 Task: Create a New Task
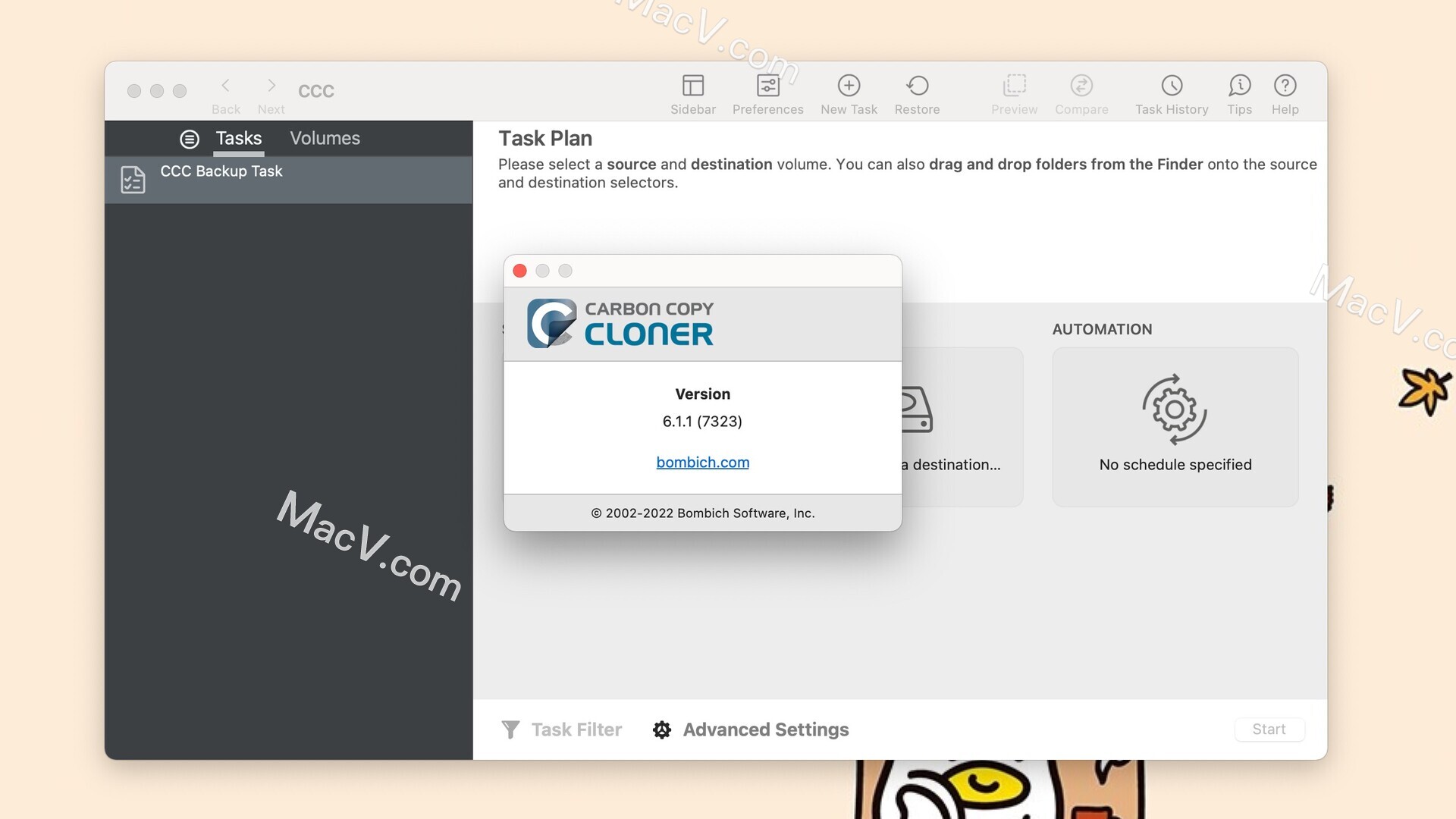[x=849, y=91]
